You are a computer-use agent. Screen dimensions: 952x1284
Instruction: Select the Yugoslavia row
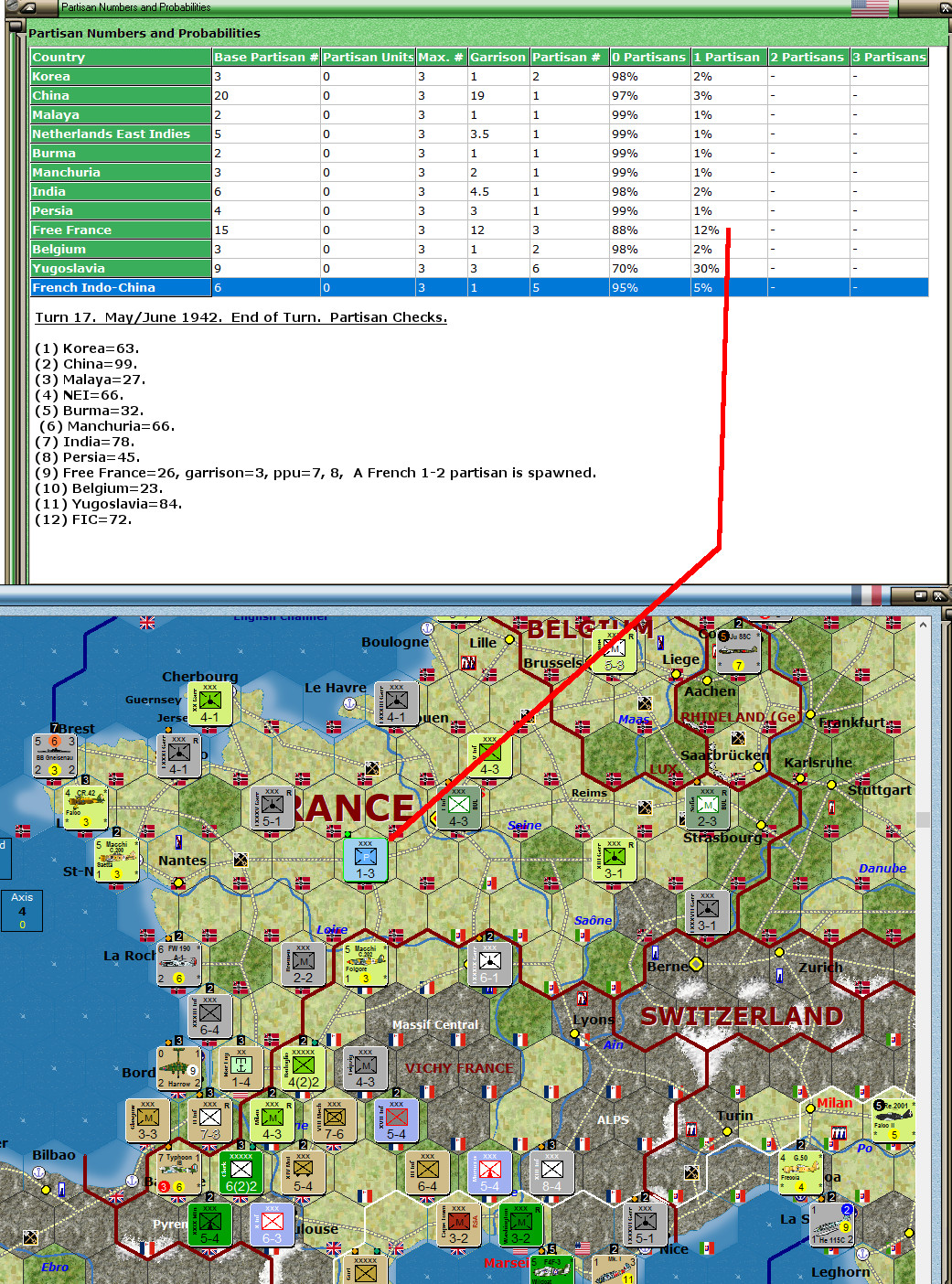[479, 268]
